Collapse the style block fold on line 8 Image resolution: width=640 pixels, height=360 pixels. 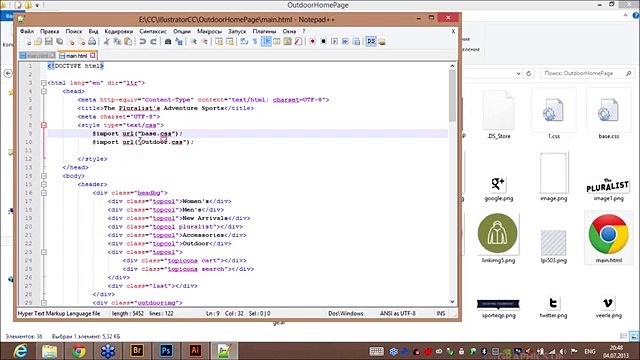point(44,125)
